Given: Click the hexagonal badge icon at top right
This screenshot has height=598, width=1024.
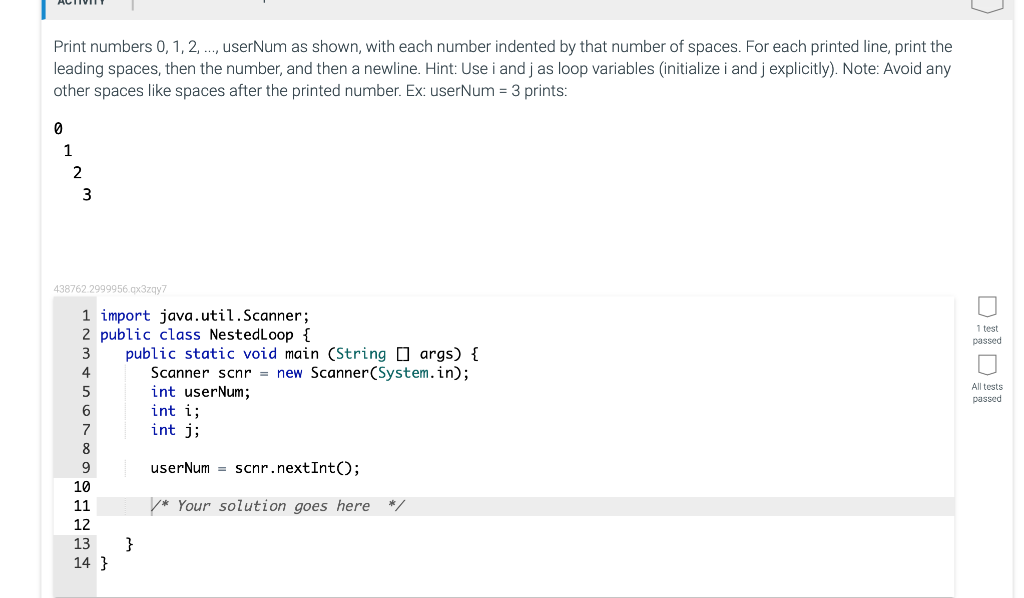Looking at the screenshot, I should 987,5.
